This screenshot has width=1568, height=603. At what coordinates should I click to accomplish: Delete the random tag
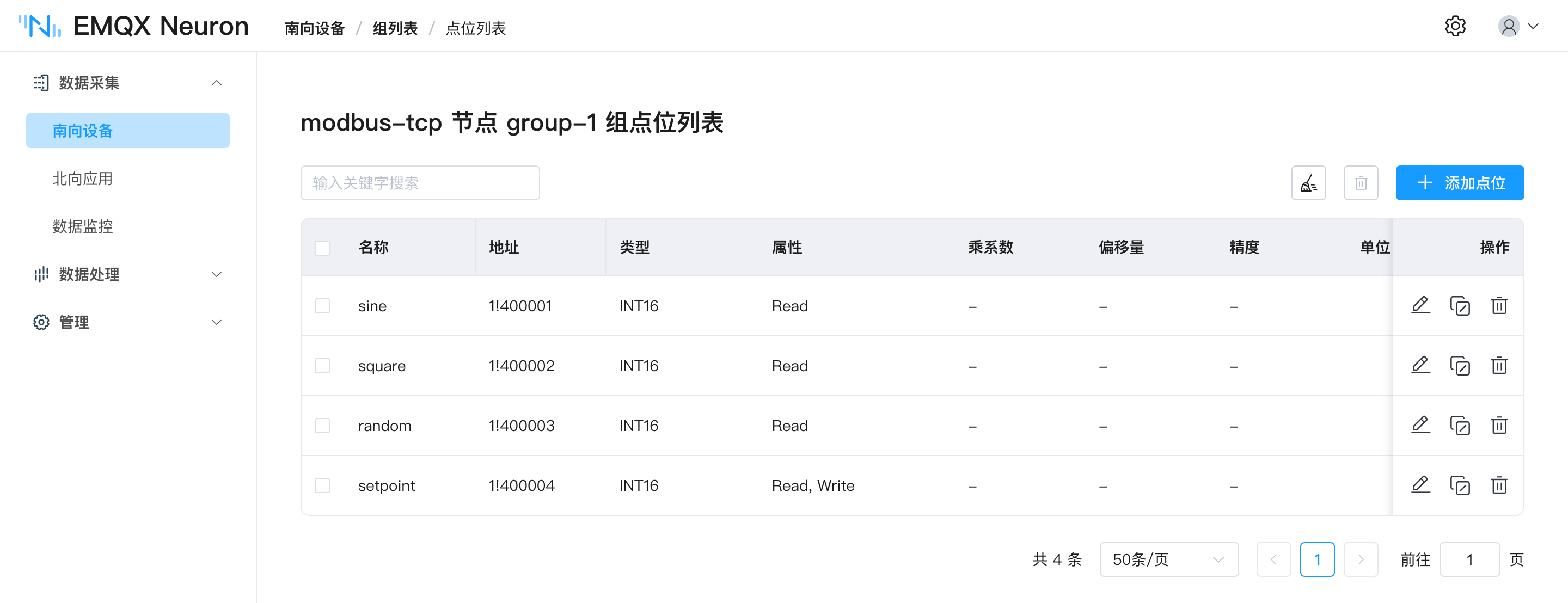tap(1499, 426)
